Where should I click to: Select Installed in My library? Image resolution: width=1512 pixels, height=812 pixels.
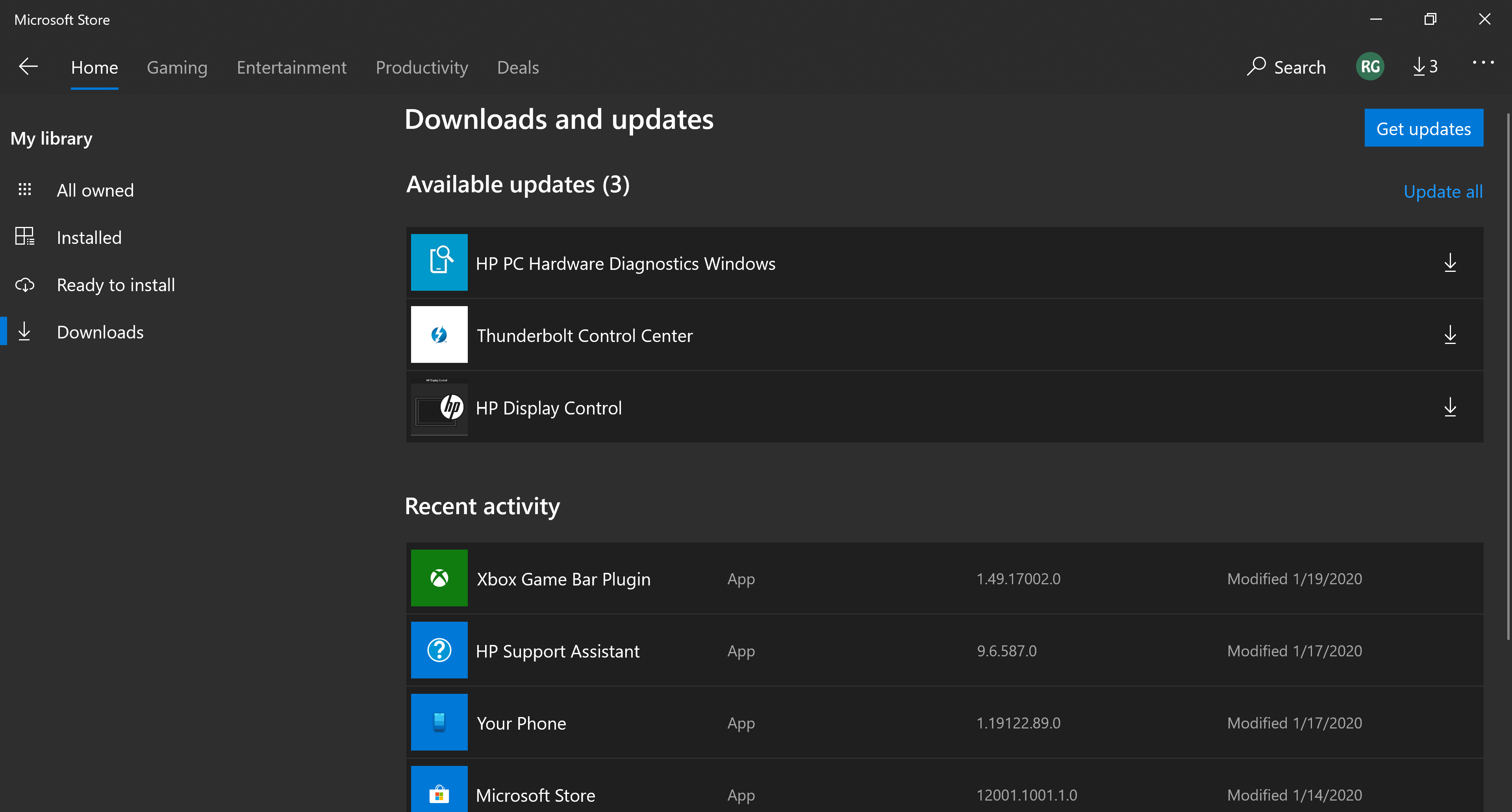pyautogui.click(x=89, y=238)
